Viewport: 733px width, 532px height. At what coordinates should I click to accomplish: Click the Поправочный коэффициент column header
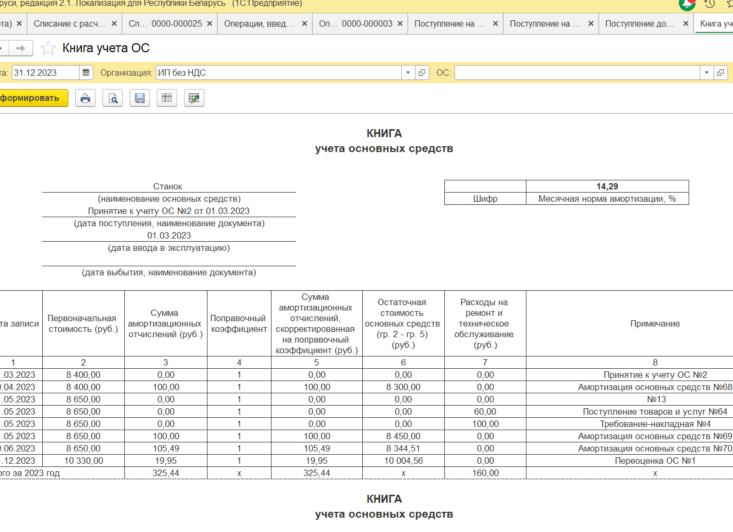pos(239,324)
